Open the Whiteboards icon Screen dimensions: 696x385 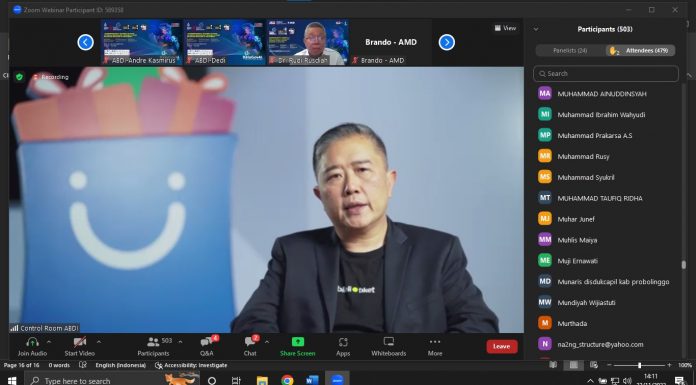[x=388, y=341]
